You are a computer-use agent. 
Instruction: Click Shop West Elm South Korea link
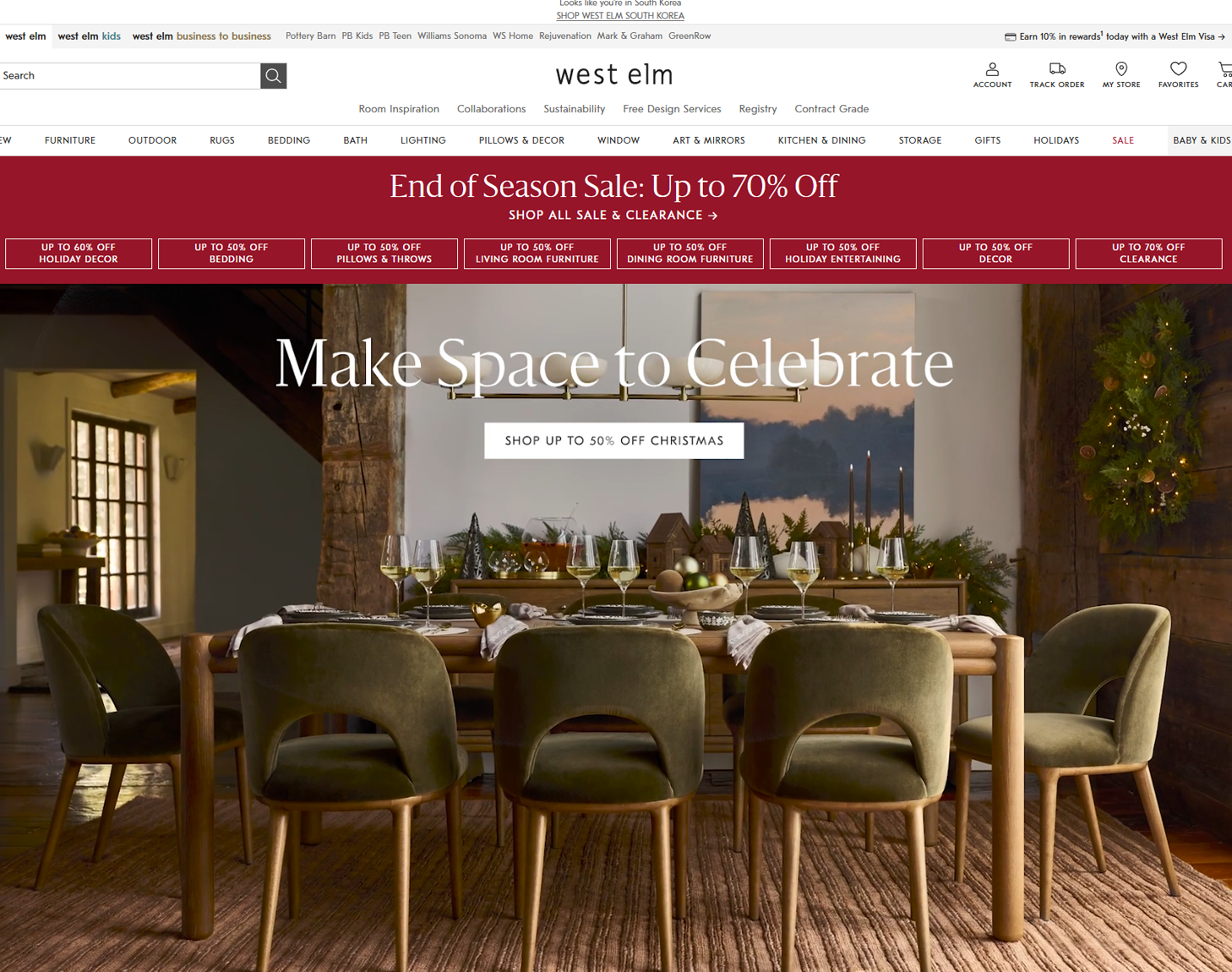[620, 16]
